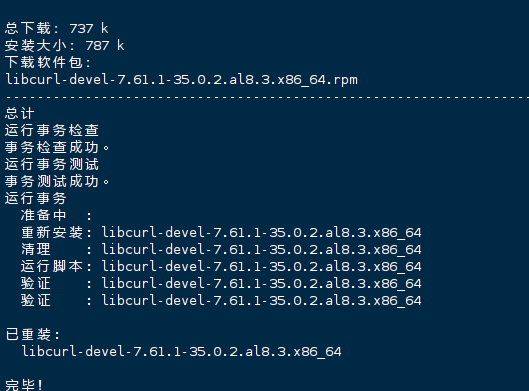
Task: Click the 已重装 heading
Action: click(33, 334)
